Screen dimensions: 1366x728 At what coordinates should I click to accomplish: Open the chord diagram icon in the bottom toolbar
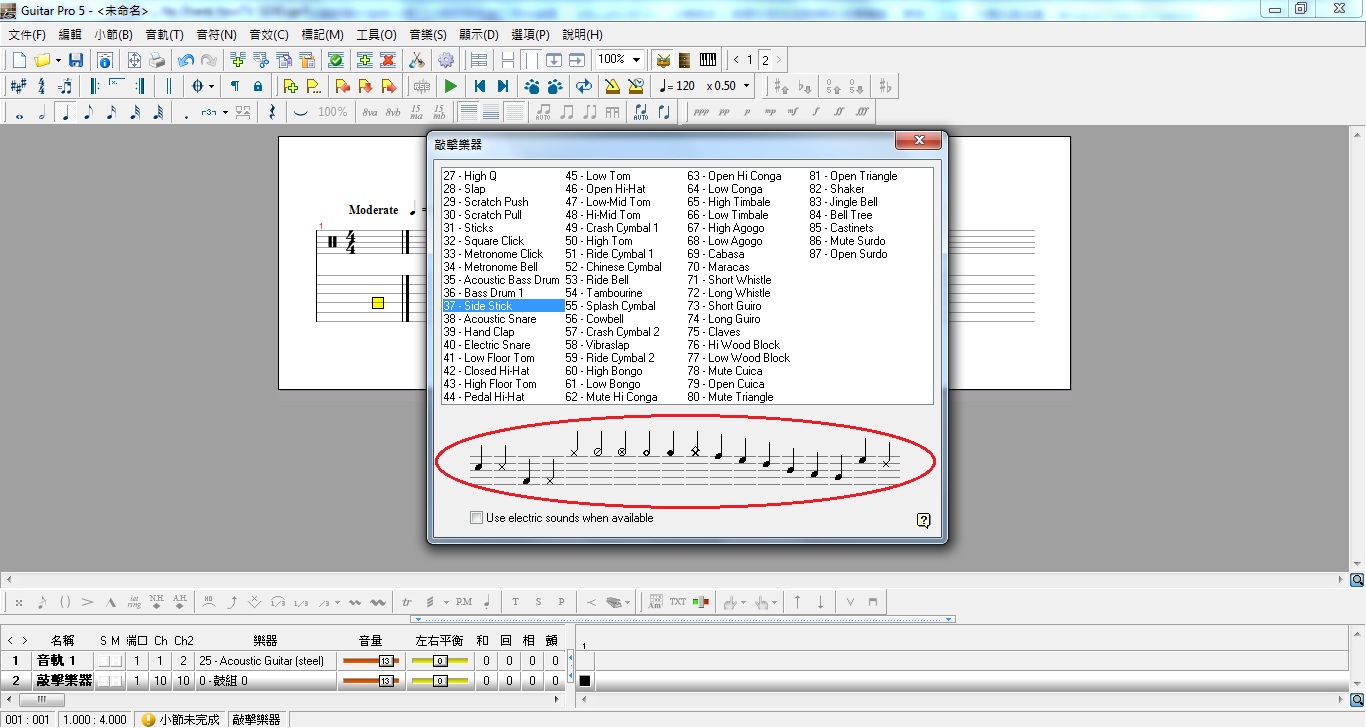point(655,602)
